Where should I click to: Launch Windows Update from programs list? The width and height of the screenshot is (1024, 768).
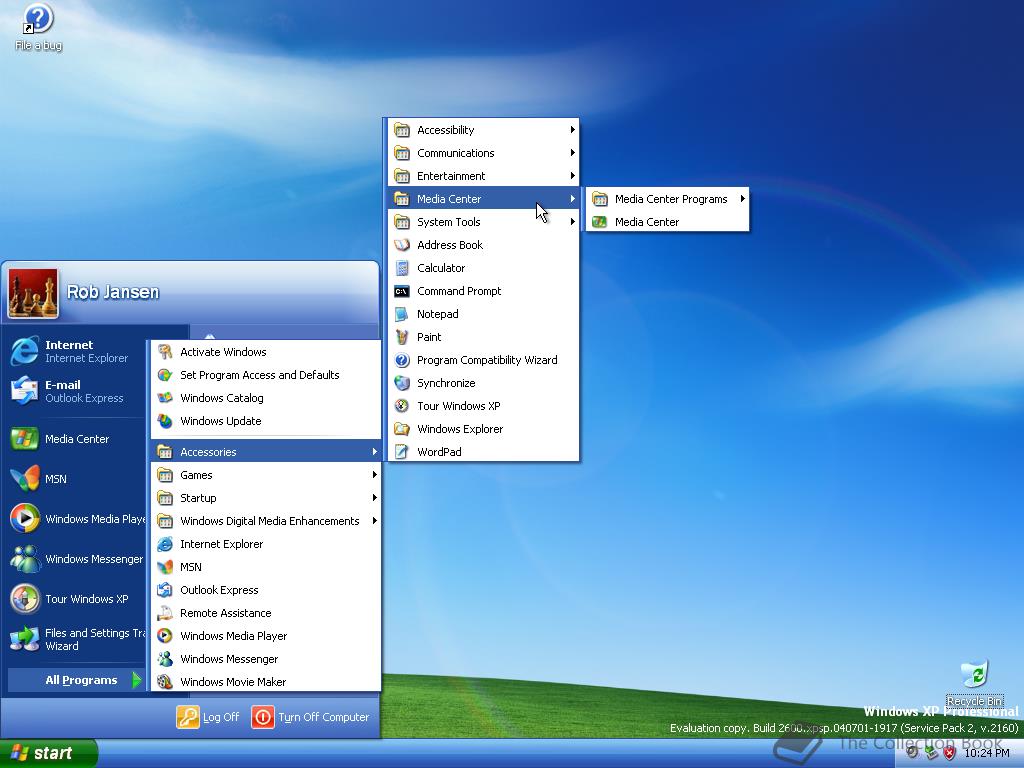tap(266, 421)
